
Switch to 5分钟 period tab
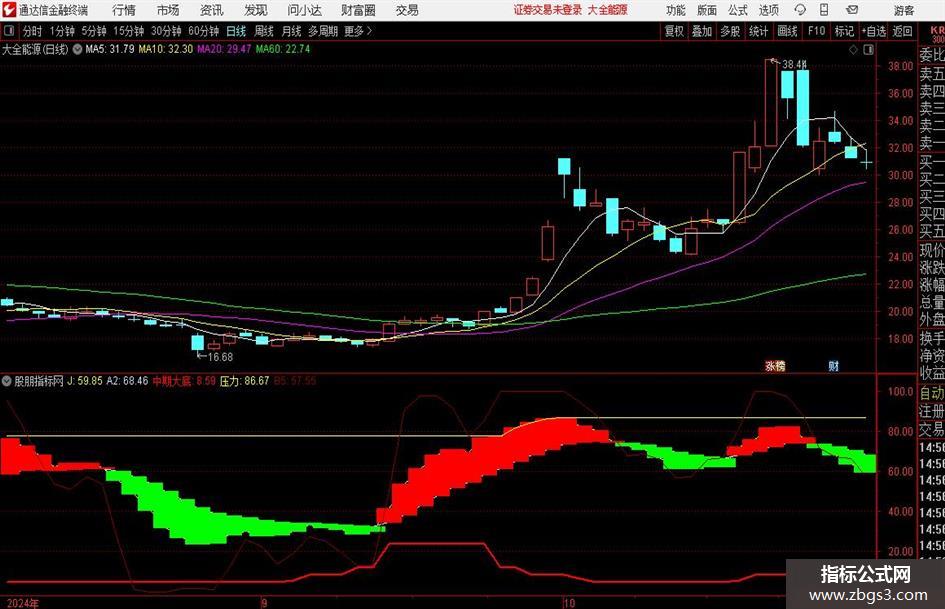coord(94,31)
